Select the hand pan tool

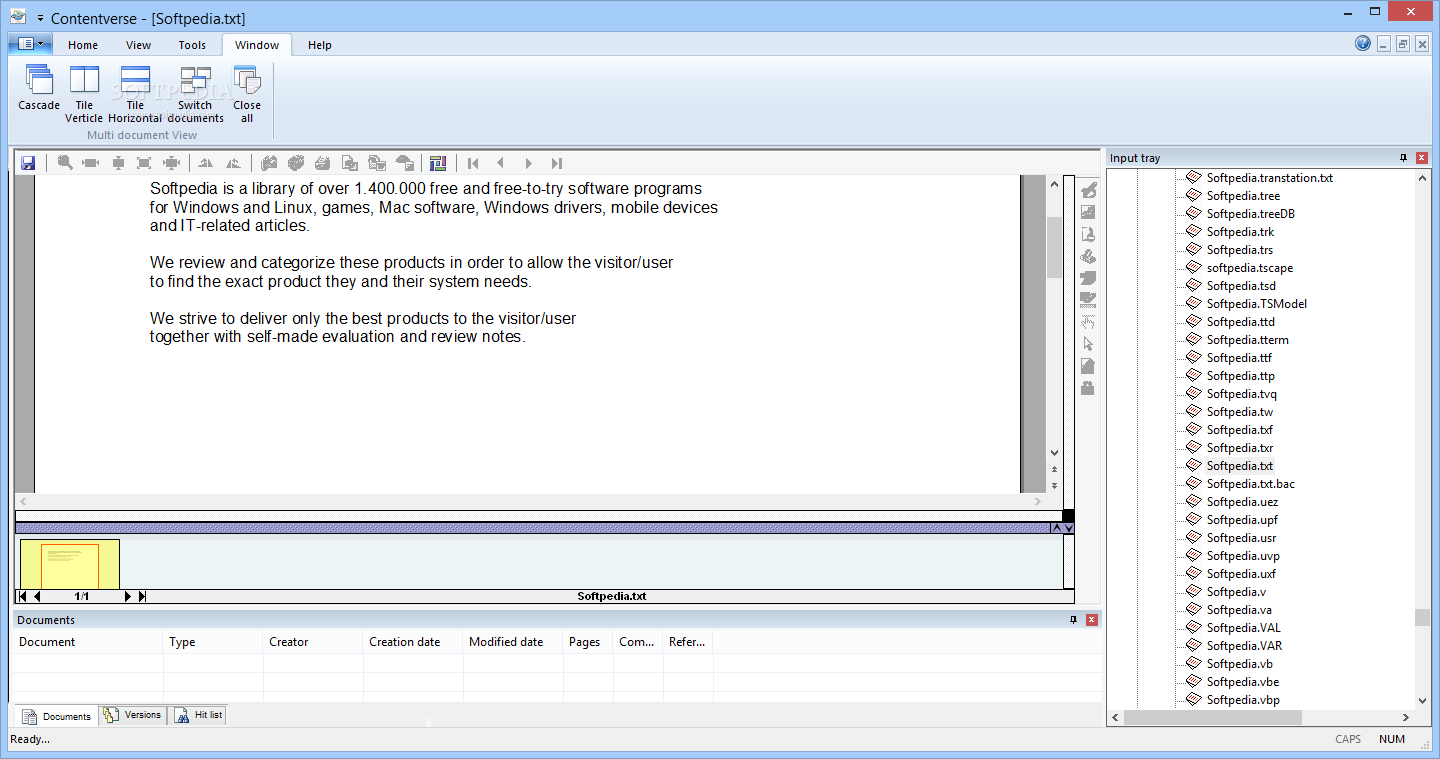(x=1088, y=322)
